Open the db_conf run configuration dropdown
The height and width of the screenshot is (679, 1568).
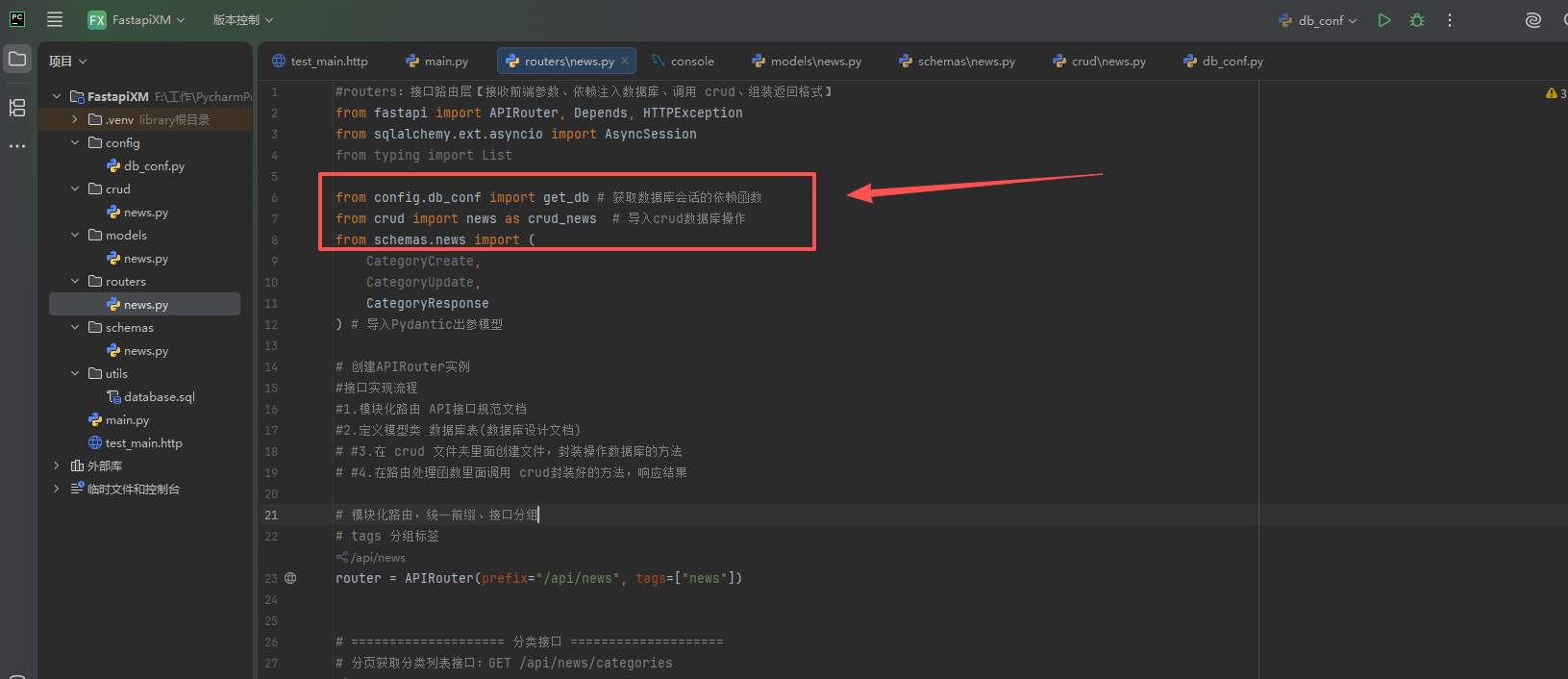coord(1318,20)
